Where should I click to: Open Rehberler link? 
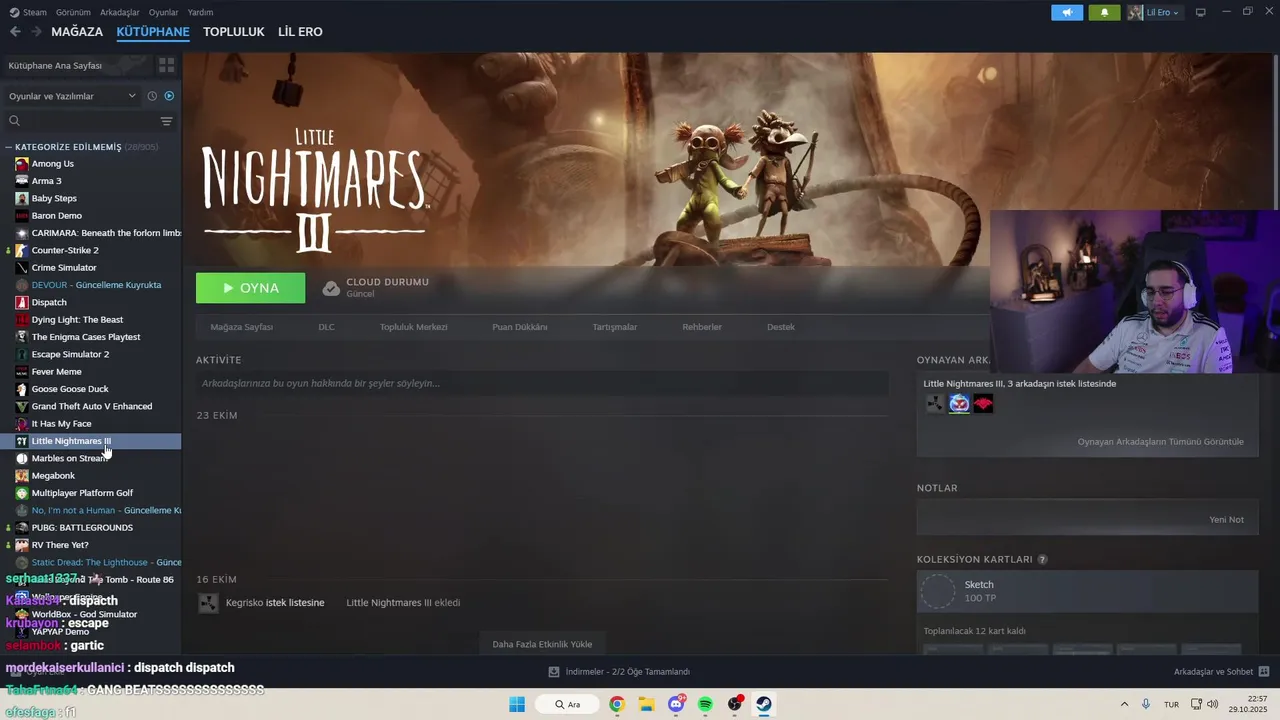pos(702,327)
